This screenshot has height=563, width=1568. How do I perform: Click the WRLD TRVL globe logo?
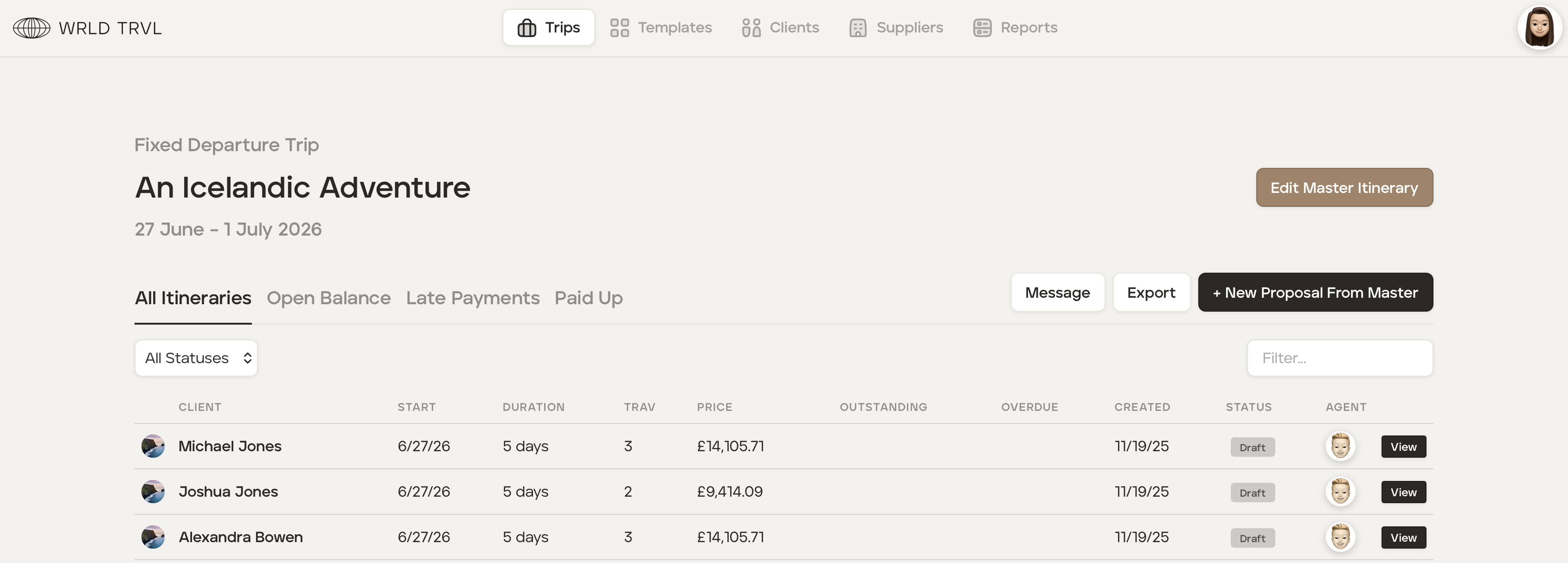pyautogui.click(x=32, y=28)
